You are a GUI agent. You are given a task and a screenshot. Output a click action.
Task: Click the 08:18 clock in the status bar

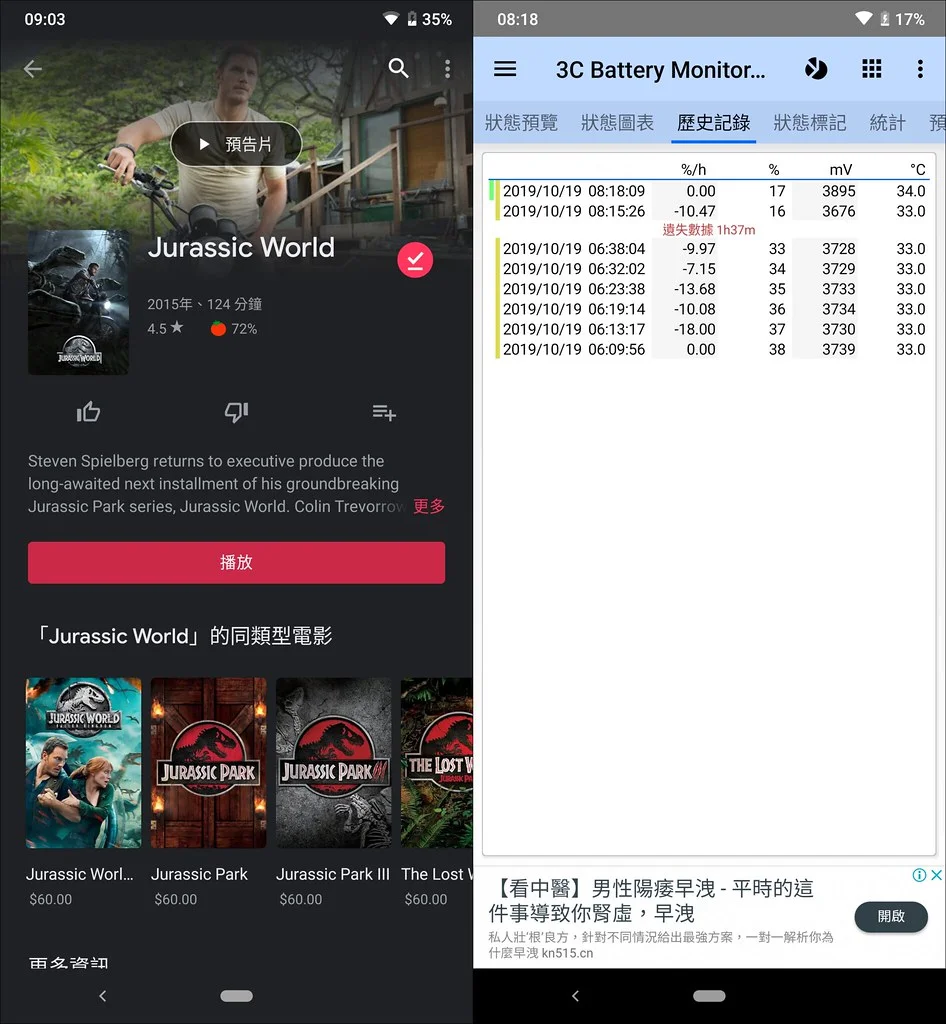[518, 20]
